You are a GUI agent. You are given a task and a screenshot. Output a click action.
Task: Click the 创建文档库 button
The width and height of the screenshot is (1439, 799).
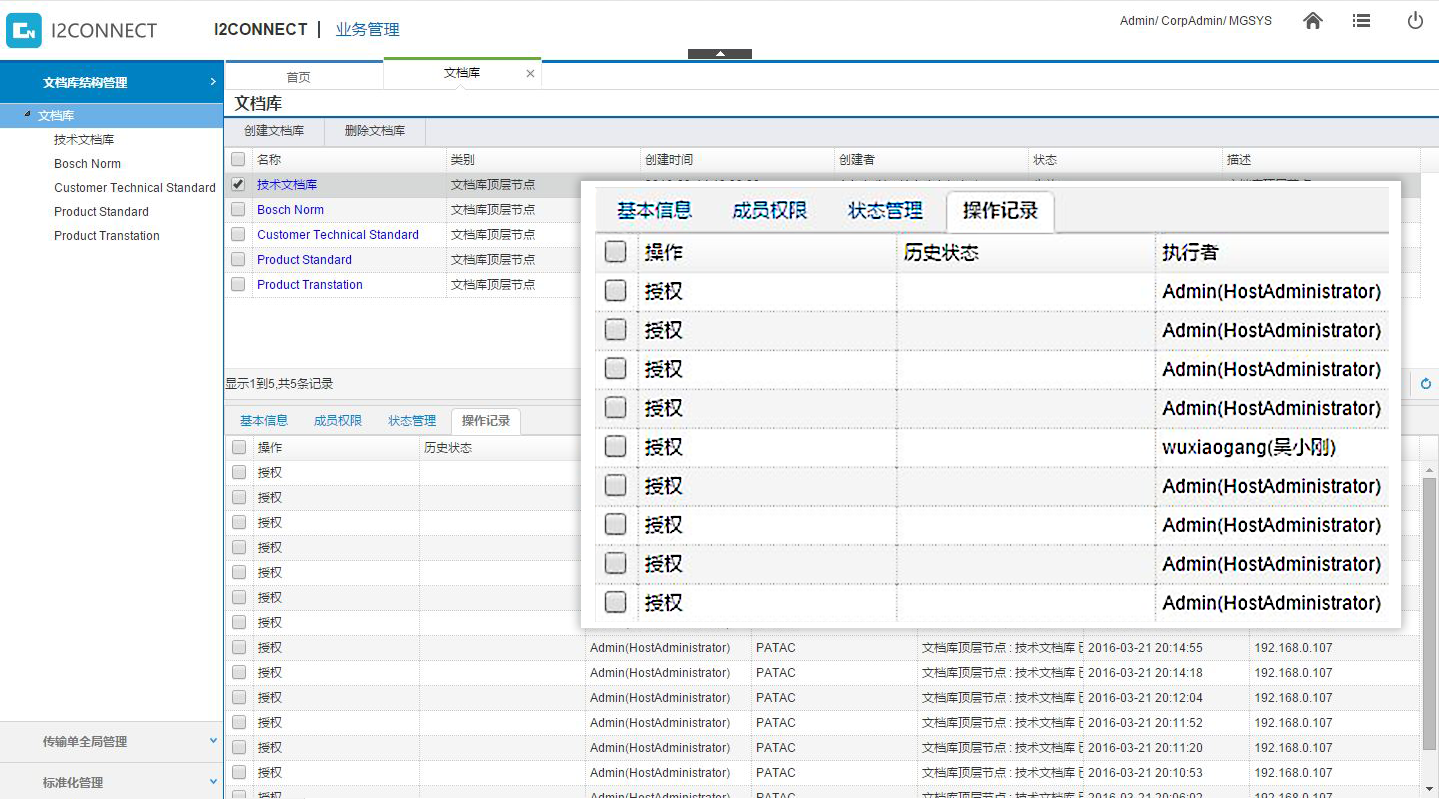click(x=274, y=131)
